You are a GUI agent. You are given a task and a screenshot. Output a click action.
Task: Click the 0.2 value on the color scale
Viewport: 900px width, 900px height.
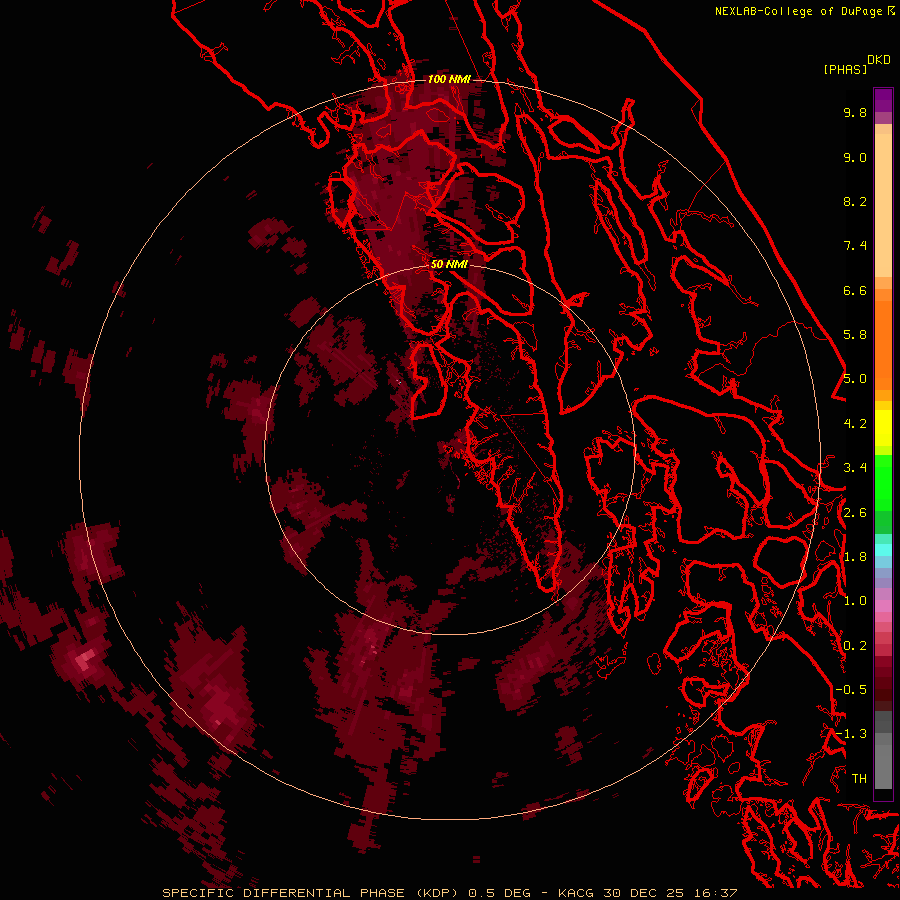click(x=855, y=646)
